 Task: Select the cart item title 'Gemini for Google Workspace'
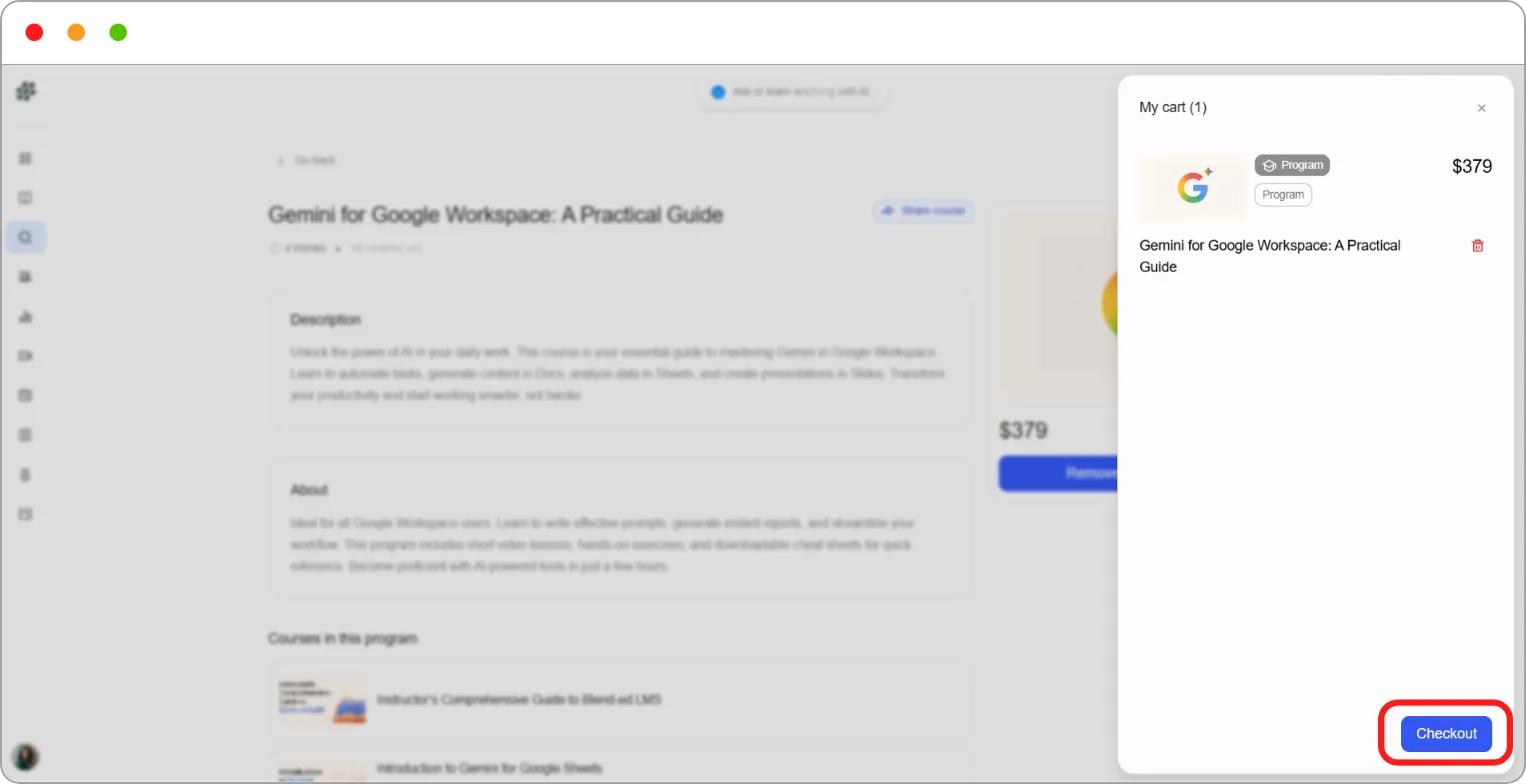(x=1270, y=256)
